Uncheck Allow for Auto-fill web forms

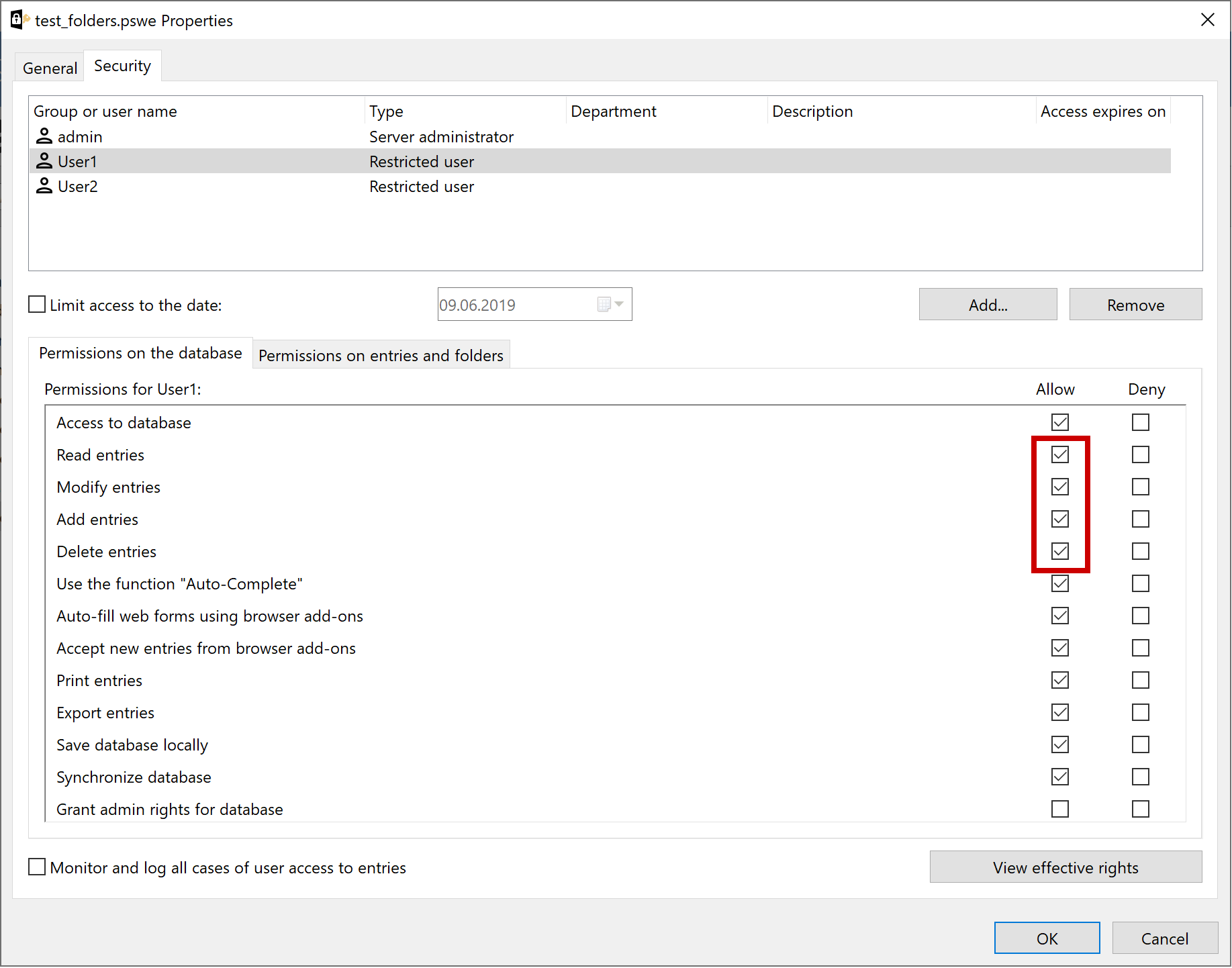(1060, 616)
